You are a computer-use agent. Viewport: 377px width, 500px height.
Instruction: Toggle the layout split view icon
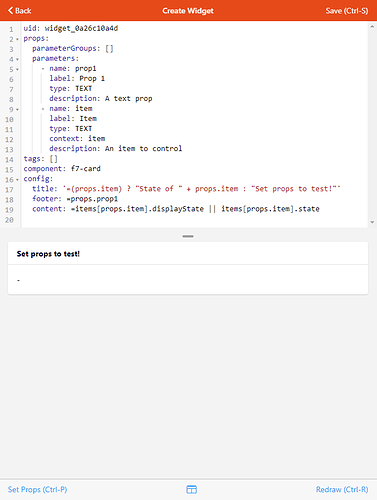191,489
